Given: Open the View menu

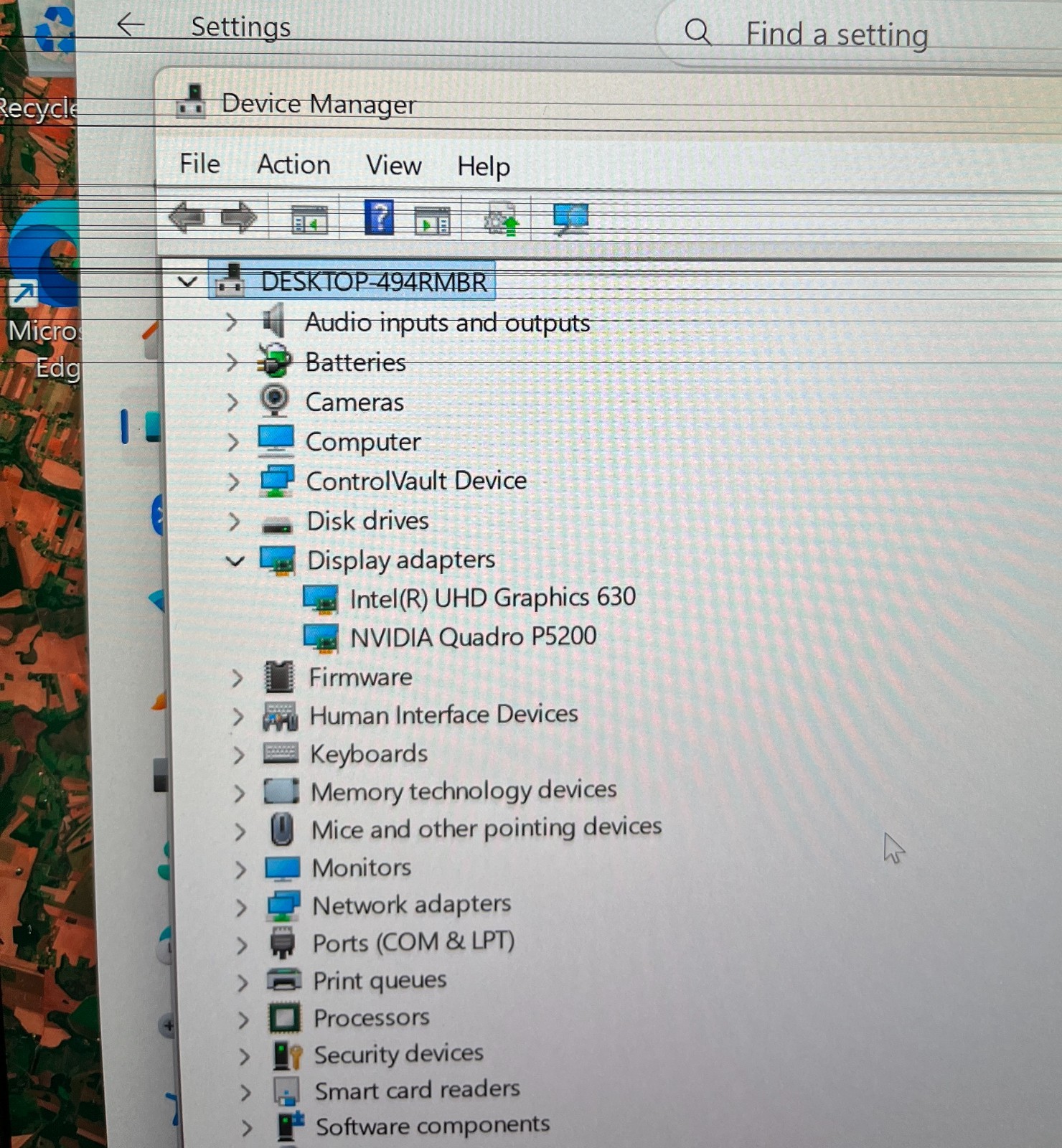Looking at the screenshot, I should [393, 166].
